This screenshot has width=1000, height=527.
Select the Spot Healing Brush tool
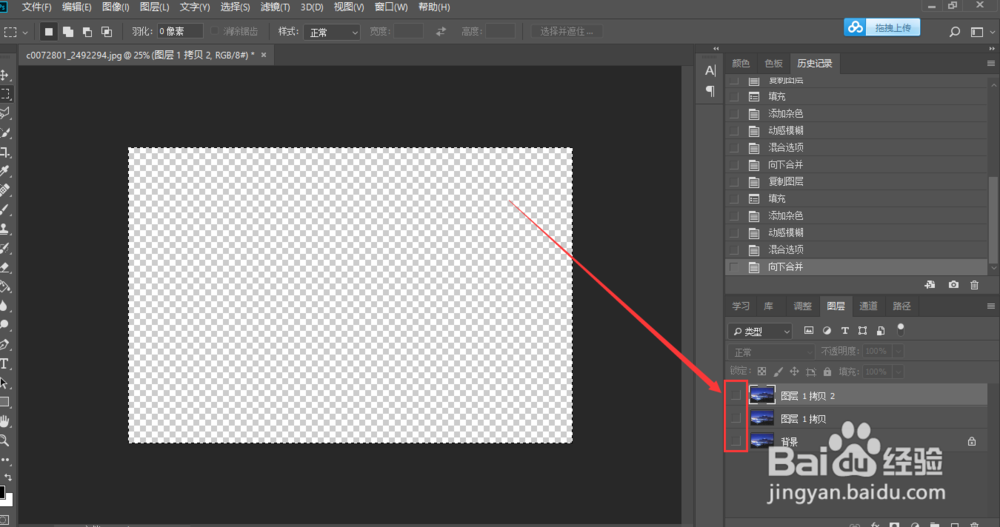[x=4, y=190]
